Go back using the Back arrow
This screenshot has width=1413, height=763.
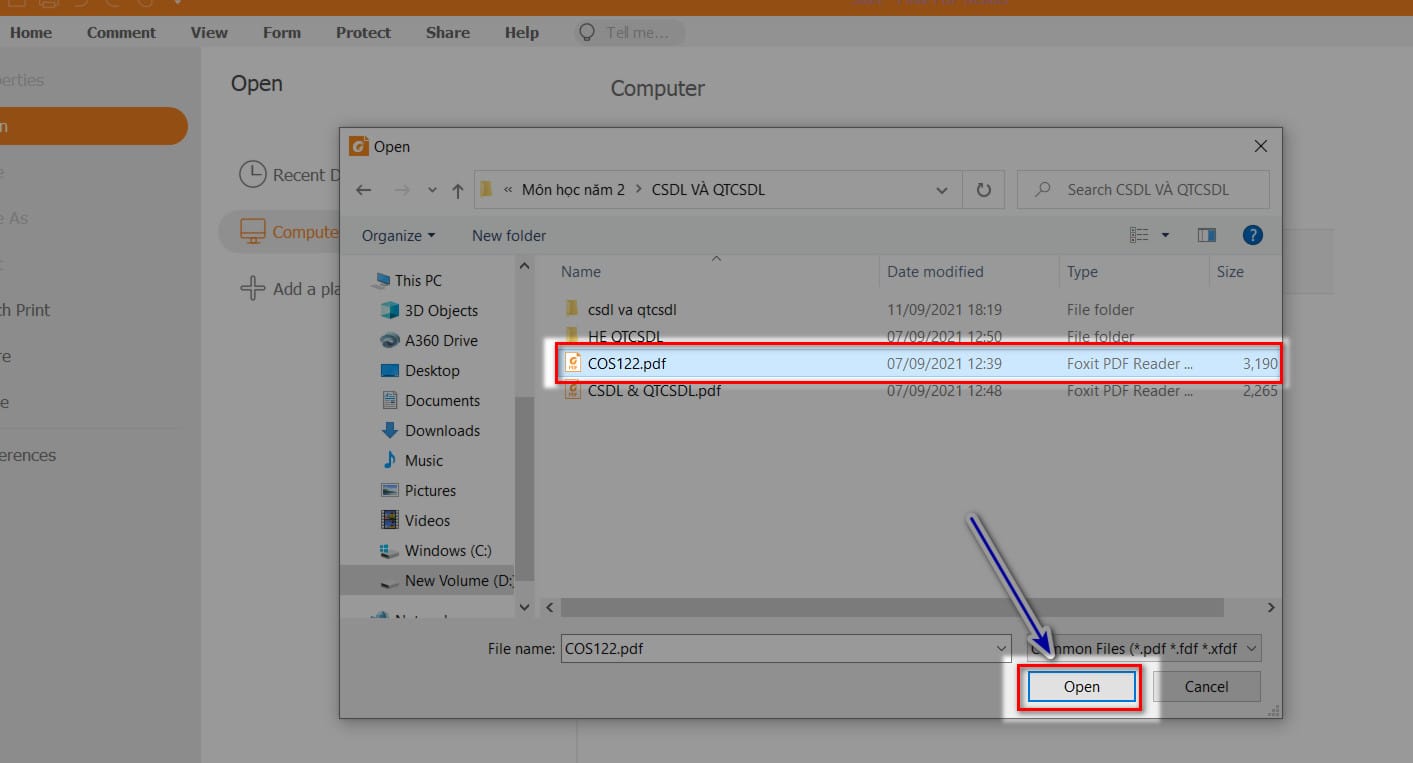click(x=363, y=189)
